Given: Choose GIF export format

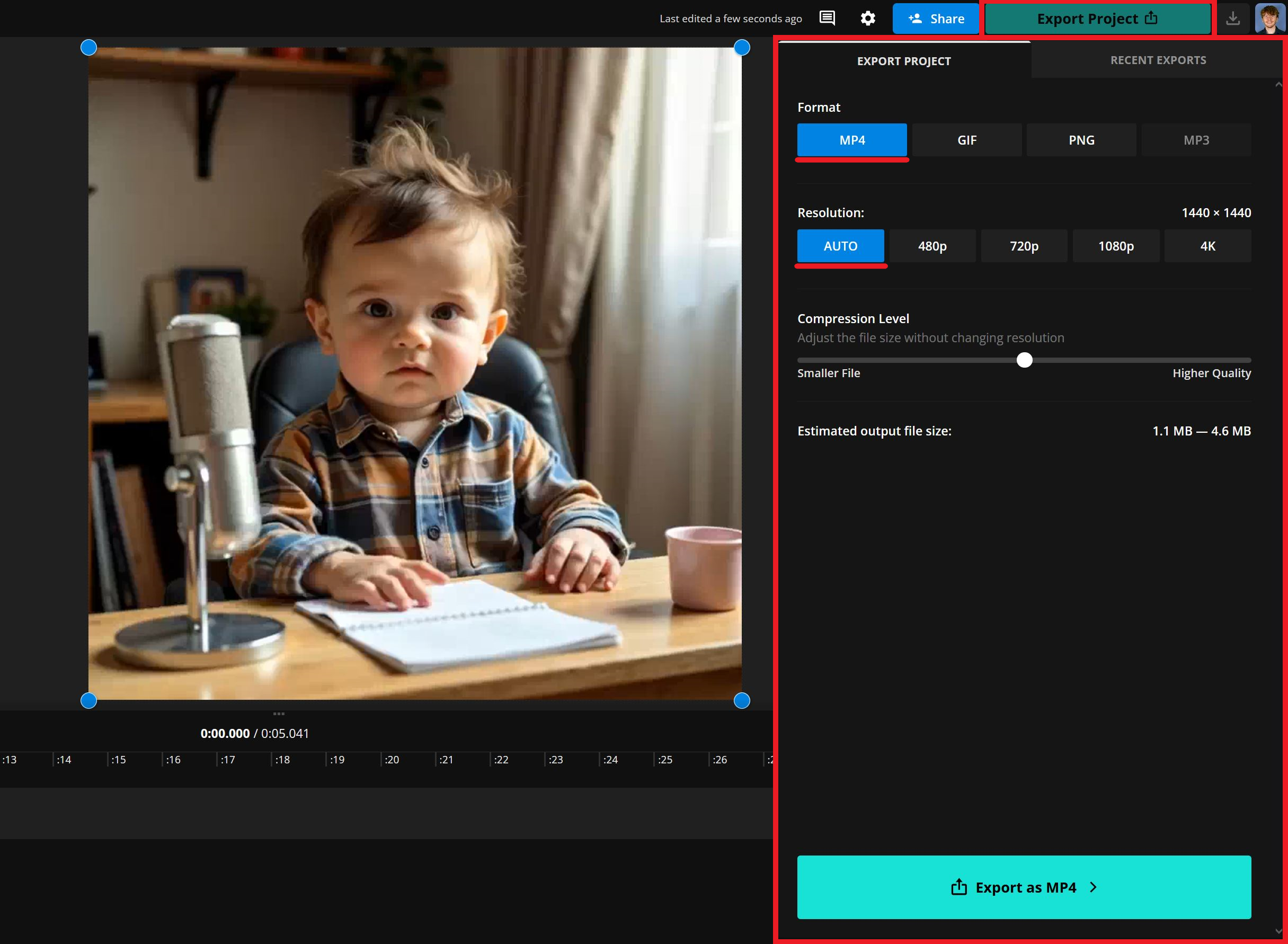Looking at the screenshot, I should [x=966, y=140].
